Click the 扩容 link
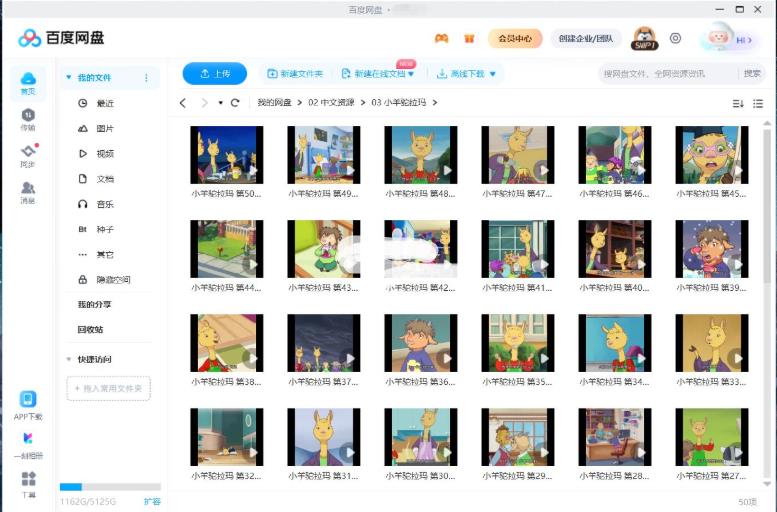 pyautogui.click(x=152, y=502)
